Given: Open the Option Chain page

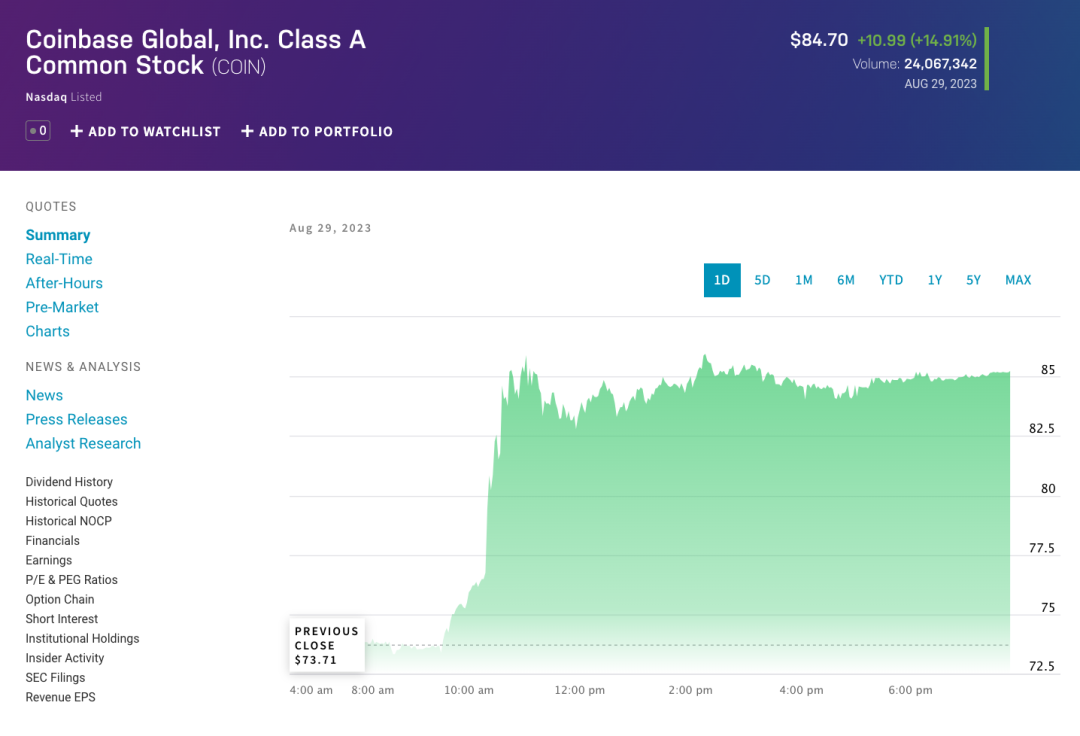Looking at the screenshot, I should click(60, 599).
